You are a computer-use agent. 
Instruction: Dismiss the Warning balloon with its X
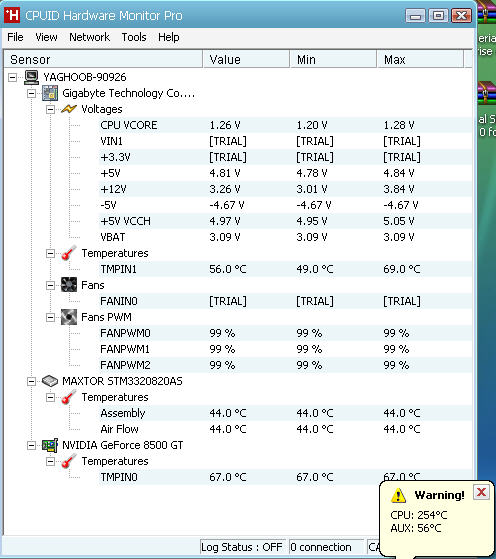pyautogui.click(x=481, y=492)
